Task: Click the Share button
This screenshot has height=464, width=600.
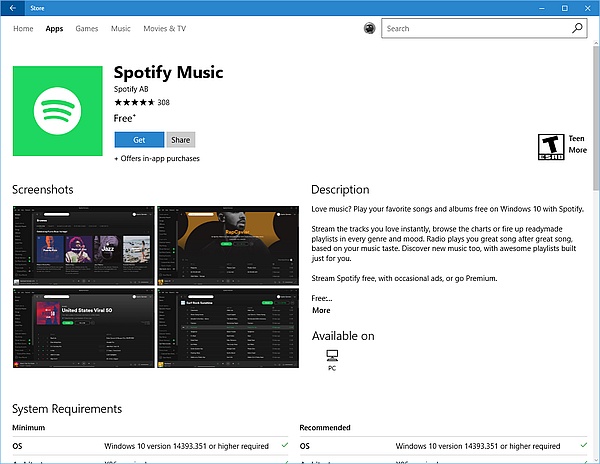Action: 181,140
